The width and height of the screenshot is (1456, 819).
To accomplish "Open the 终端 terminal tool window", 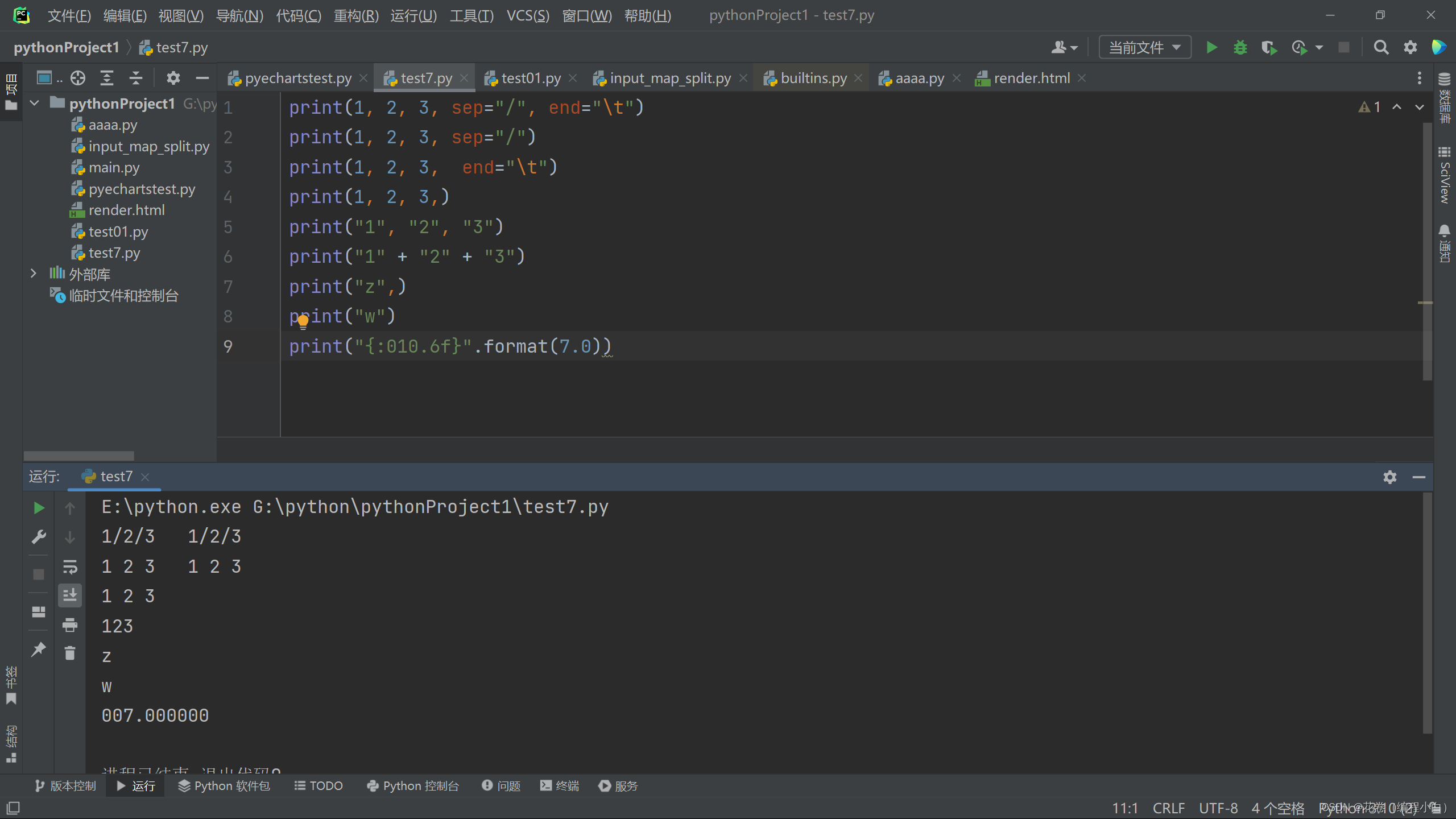I will [560, 785].
